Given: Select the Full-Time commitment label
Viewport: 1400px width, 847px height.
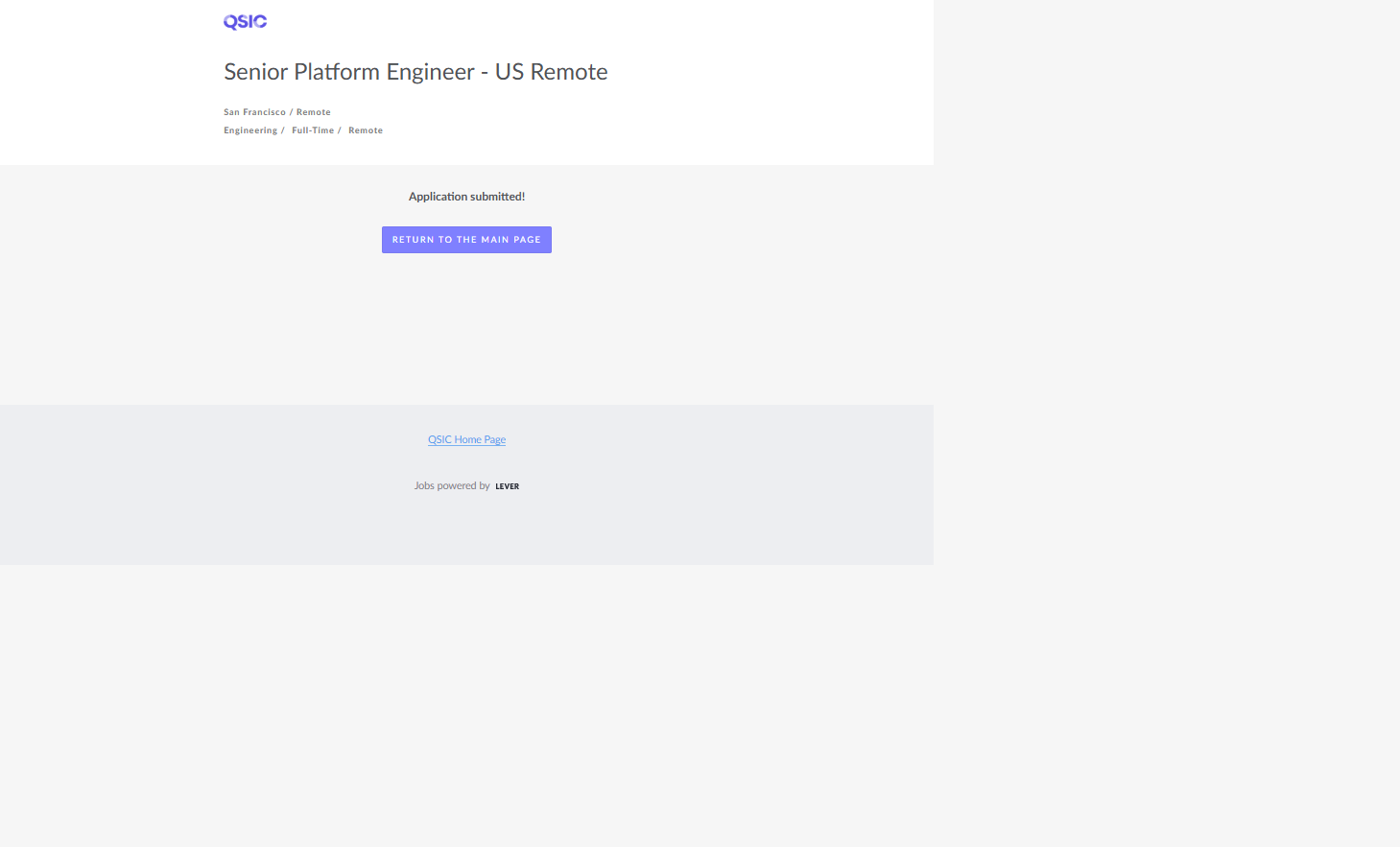Looking at the screenshot, I should pyautogui.click(x=313, y=130).
